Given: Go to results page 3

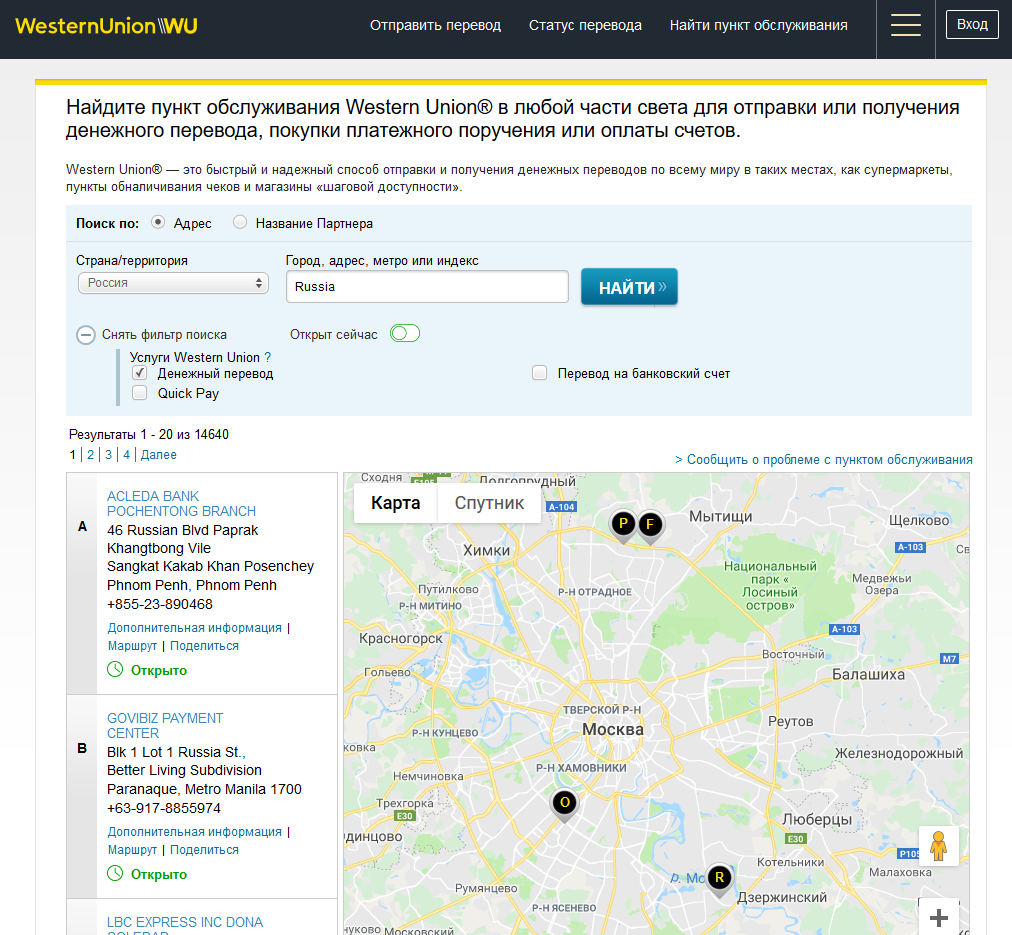Looking at the screenshot, I should [108, 455].
